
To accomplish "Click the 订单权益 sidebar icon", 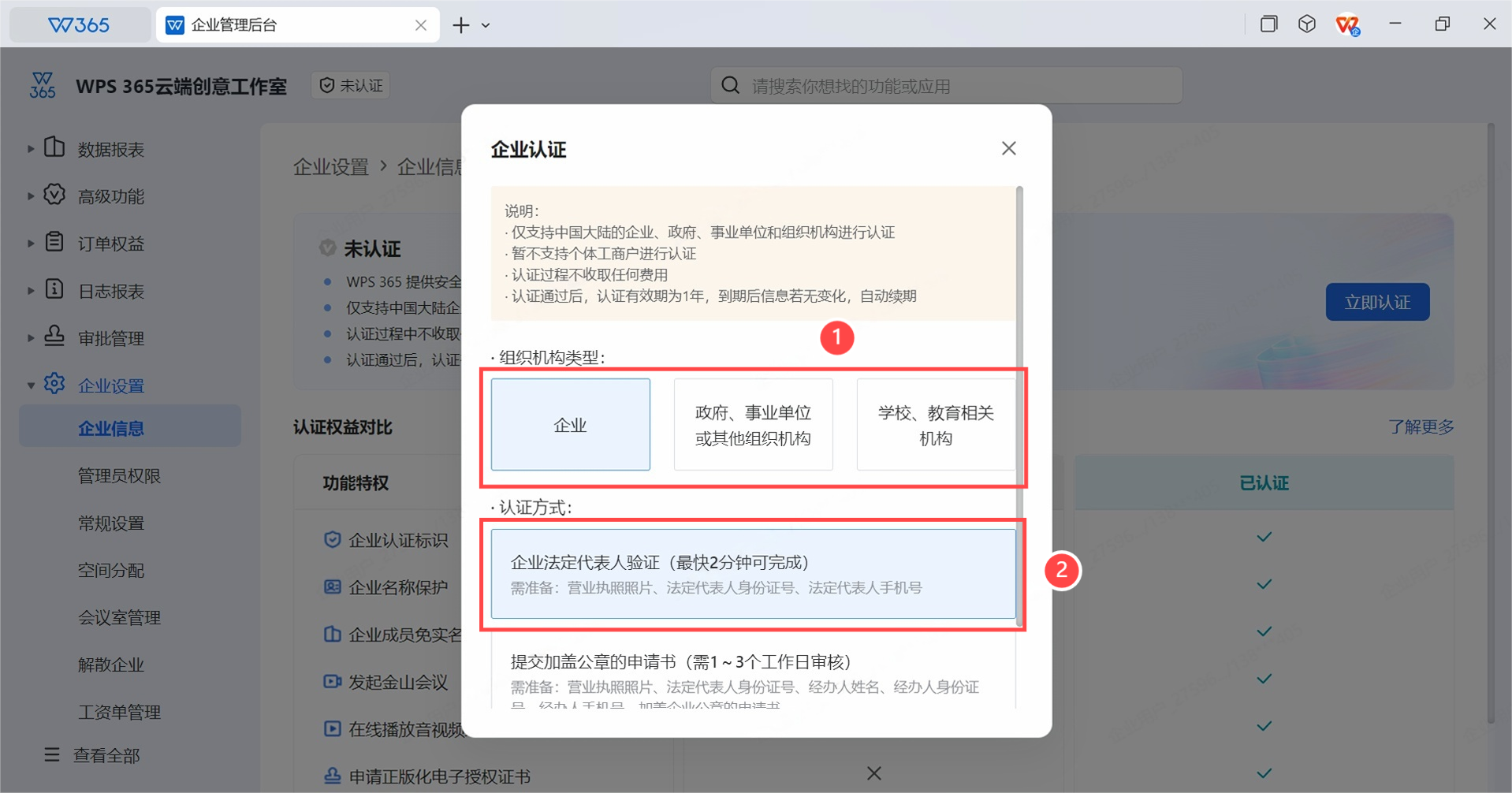I will pyautogui.click(x=54, y=241).
